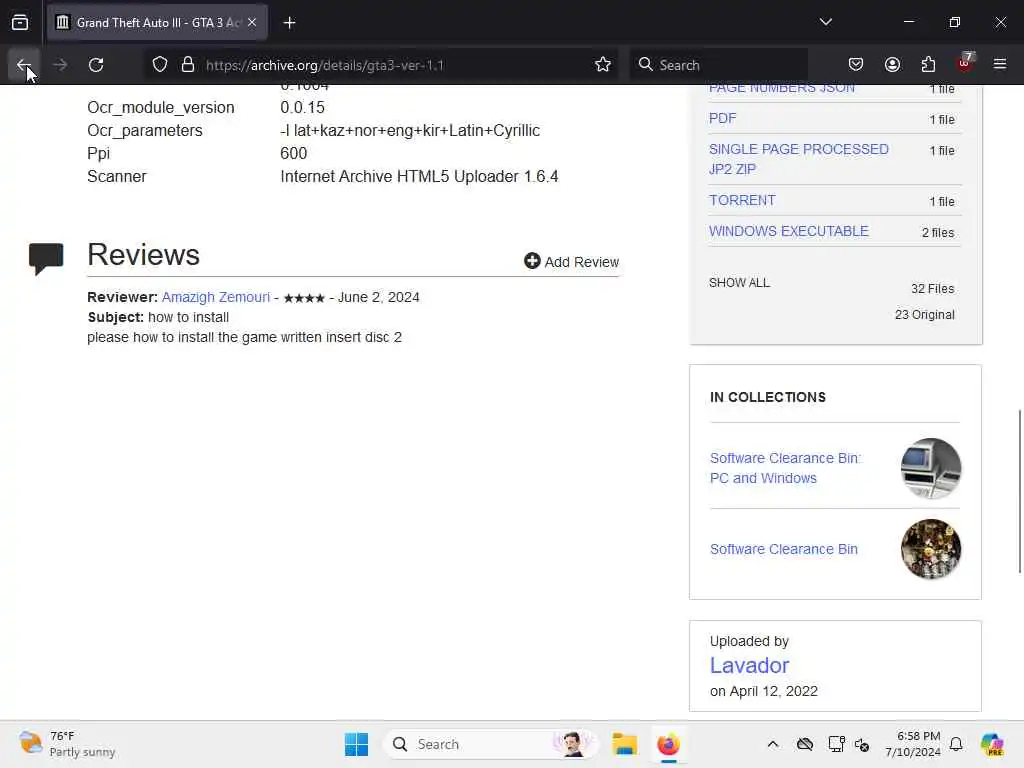Open the notifications bell icon
This screenshot has height=768, width=1024.
[x=956, y=744]
